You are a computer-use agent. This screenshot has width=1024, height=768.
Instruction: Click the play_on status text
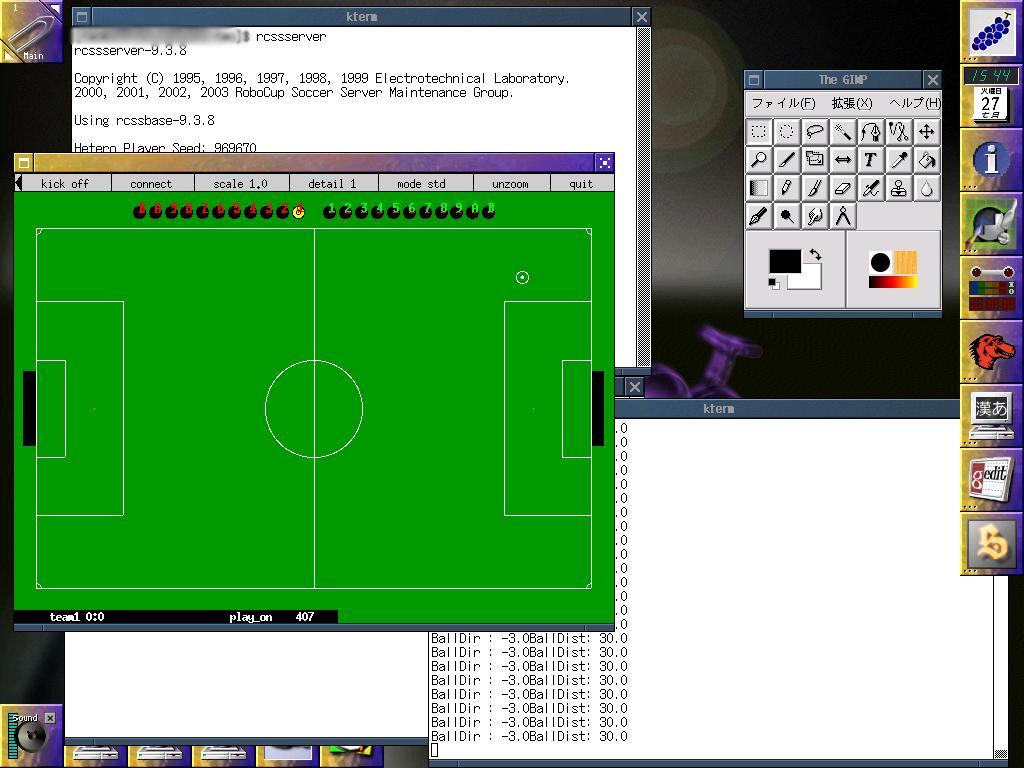251,616
